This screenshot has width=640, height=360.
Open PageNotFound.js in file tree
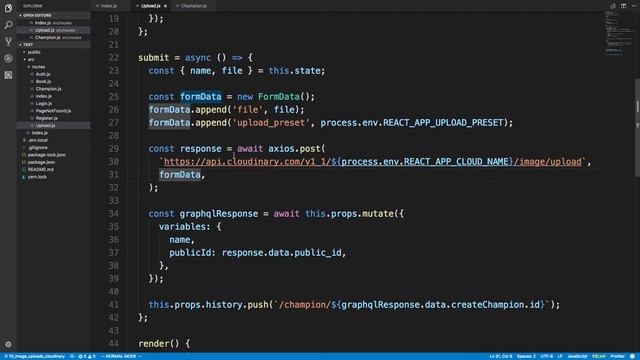click(x=53, y=111)
